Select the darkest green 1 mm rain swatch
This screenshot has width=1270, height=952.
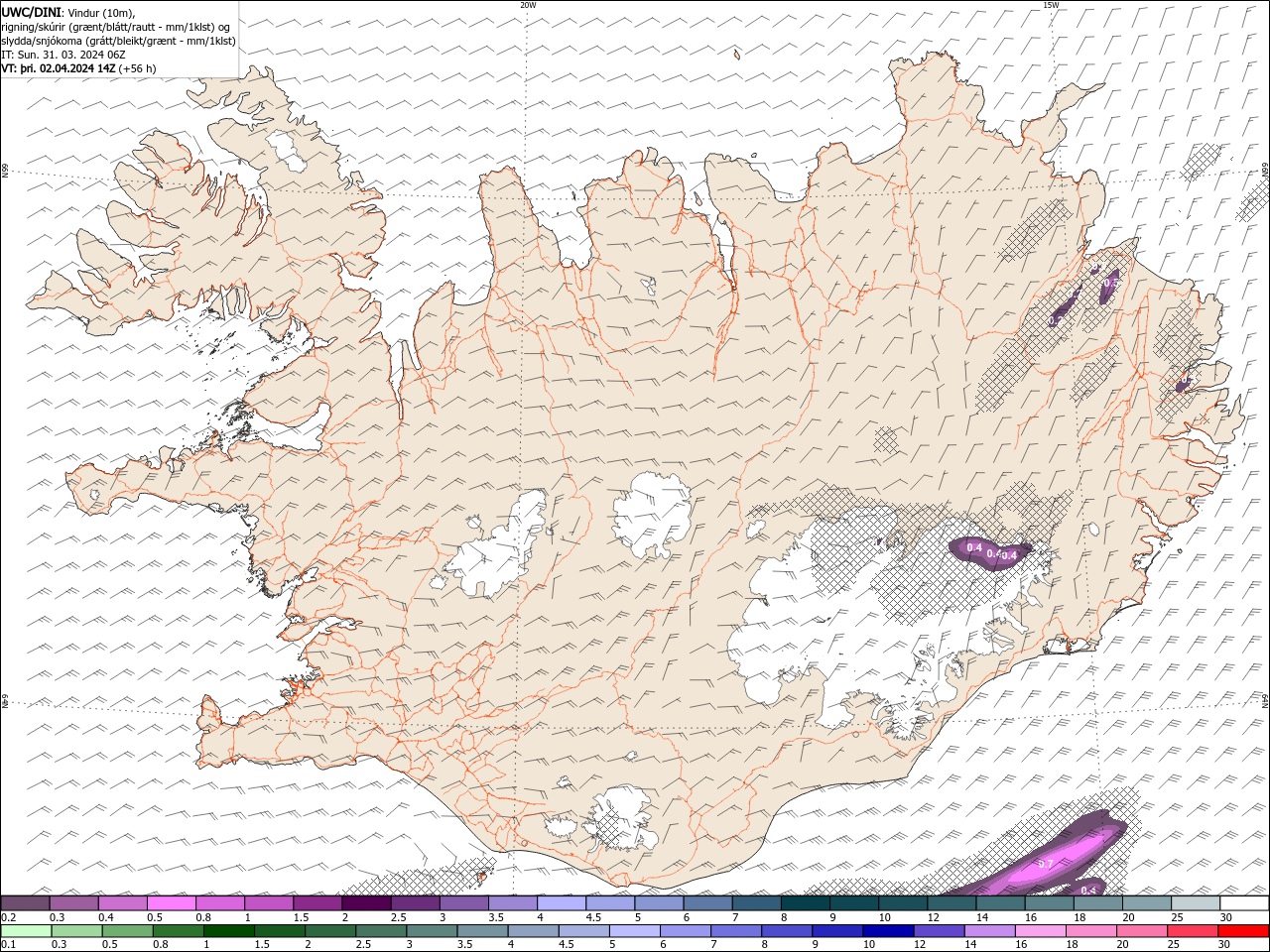pos(229,930)
